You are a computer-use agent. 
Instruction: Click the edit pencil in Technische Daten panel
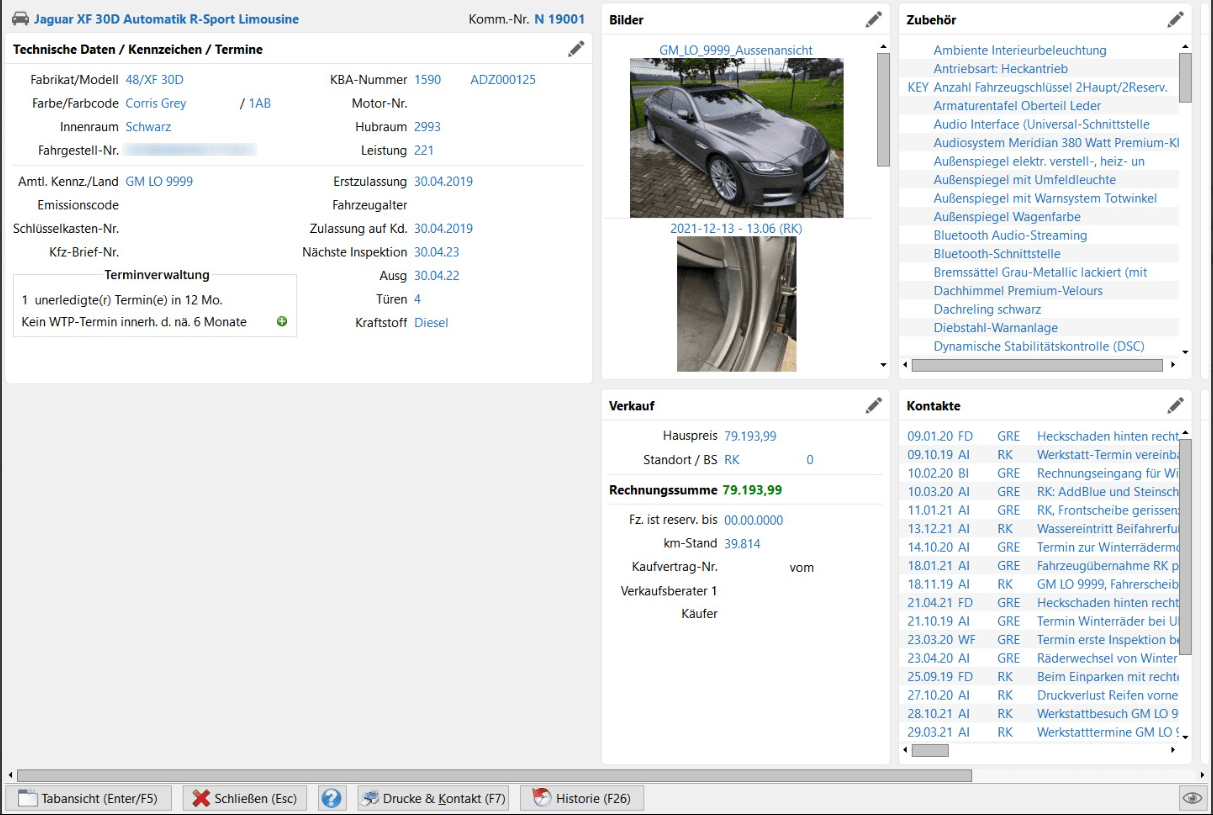(576, 49)
